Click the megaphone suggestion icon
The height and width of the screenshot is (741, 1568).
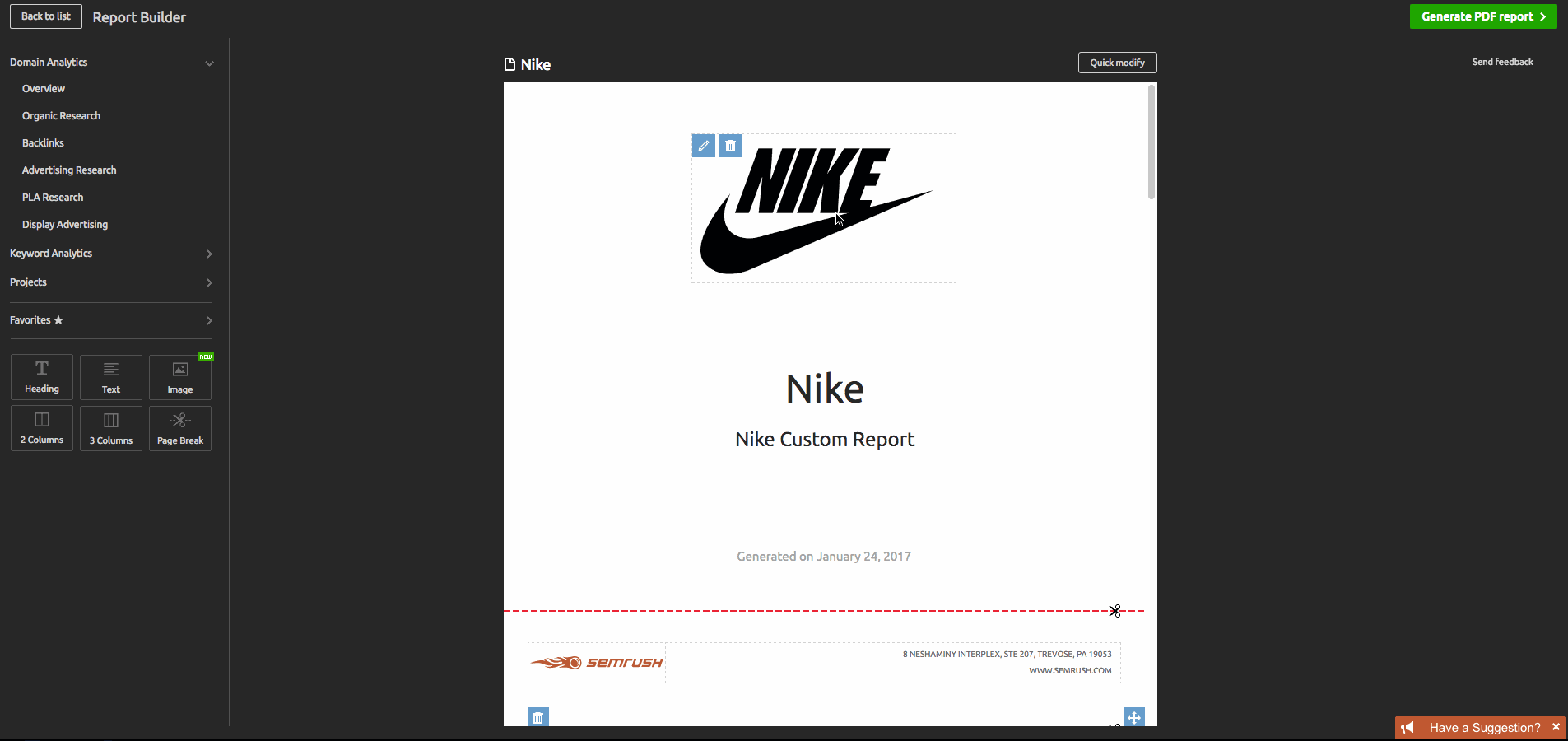[1408, 728]
